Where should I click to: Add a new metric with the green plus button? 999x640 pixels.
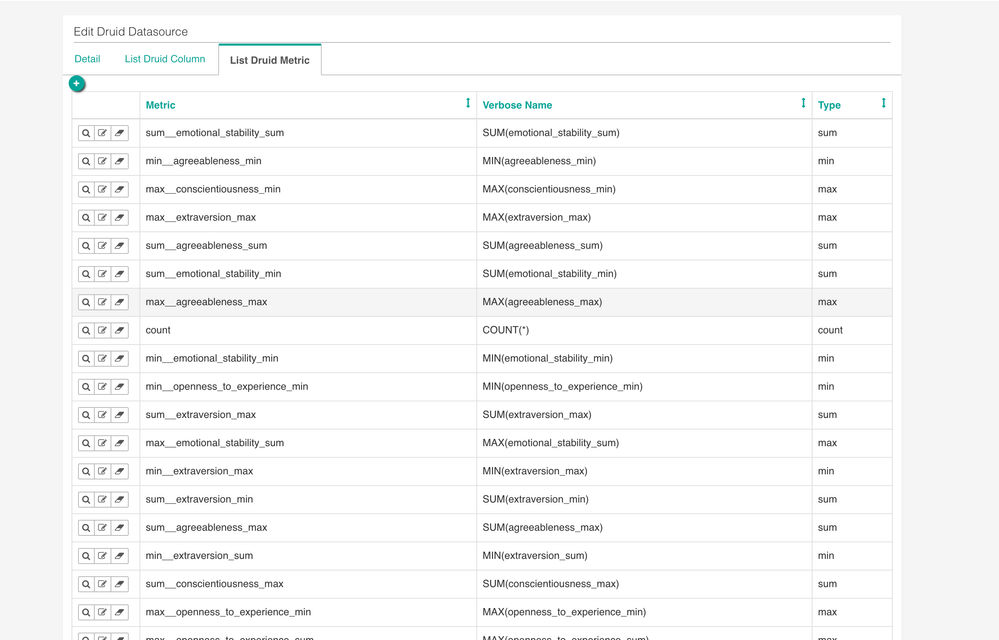tap(77, 83)
